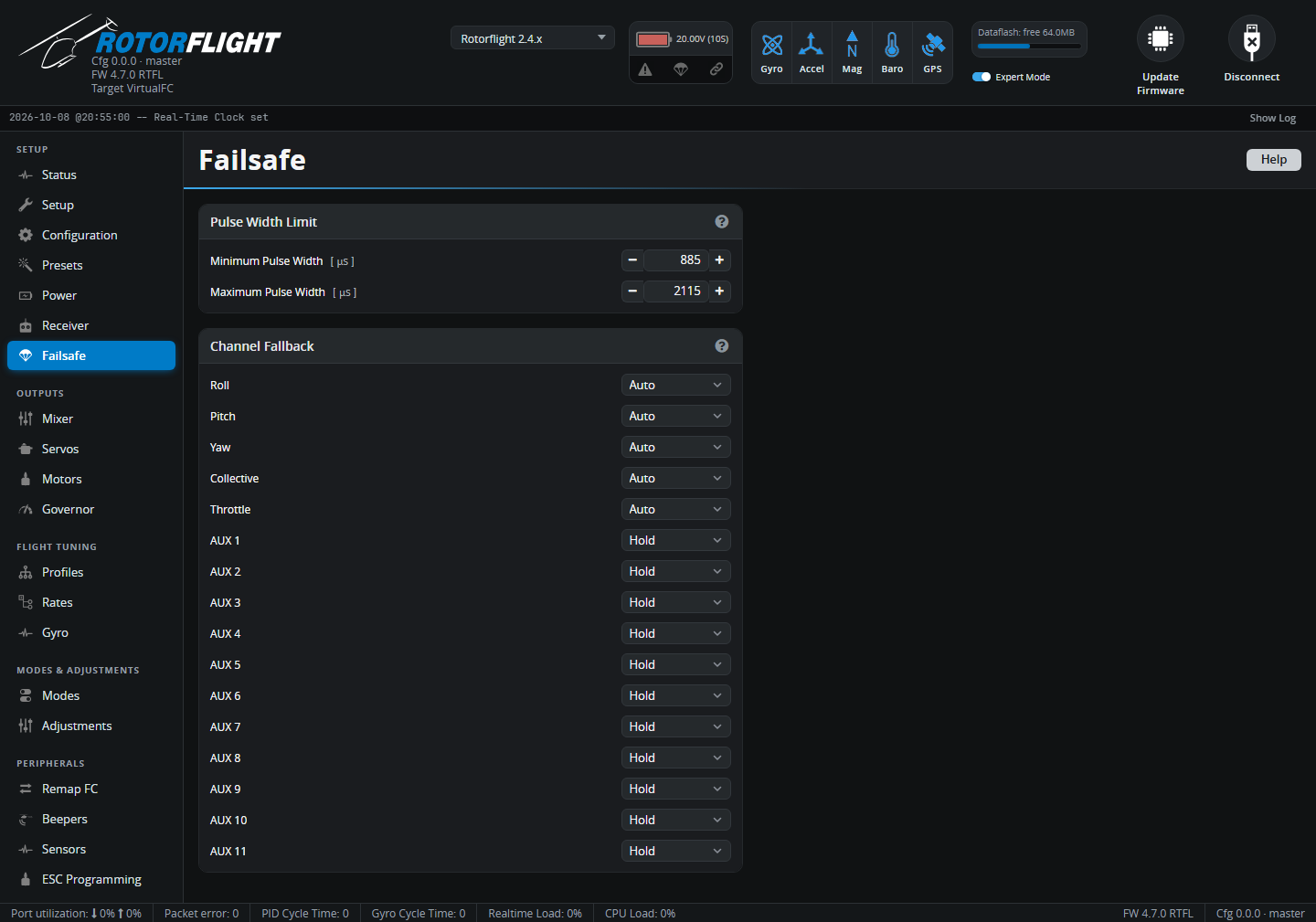Click the Update Firmware chip icon
This screenshot has width=1316, height=922.
(1161, 39)
